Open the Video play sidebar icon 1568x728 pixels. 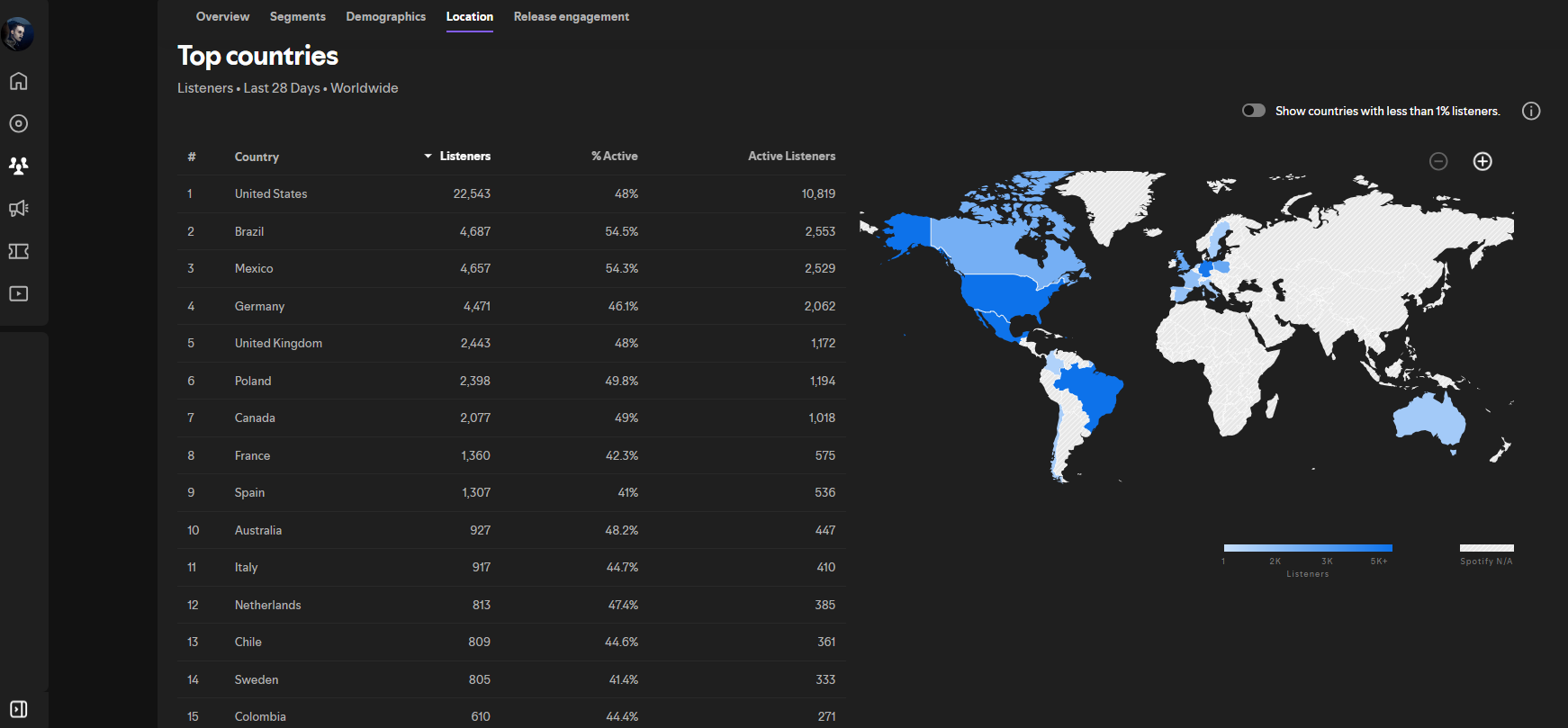[18, 293]
